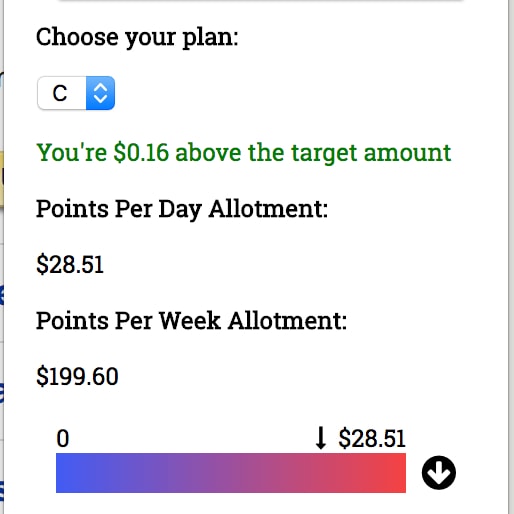Click the red end of the gradient bar

pos(392,473)
